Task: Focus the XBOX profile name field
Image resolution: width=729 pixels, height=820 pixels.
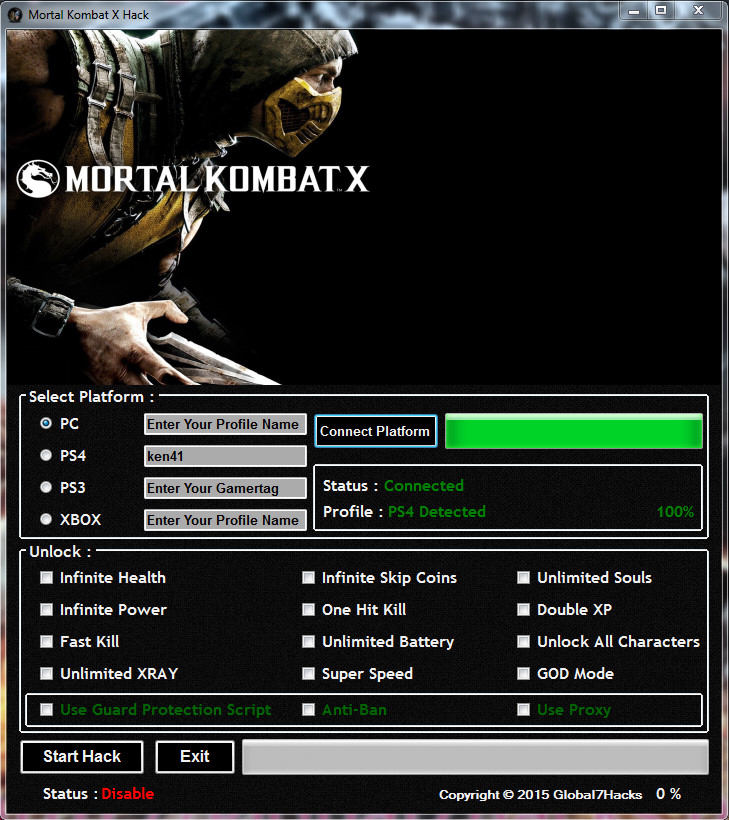Action: click(x=225, y=520)
